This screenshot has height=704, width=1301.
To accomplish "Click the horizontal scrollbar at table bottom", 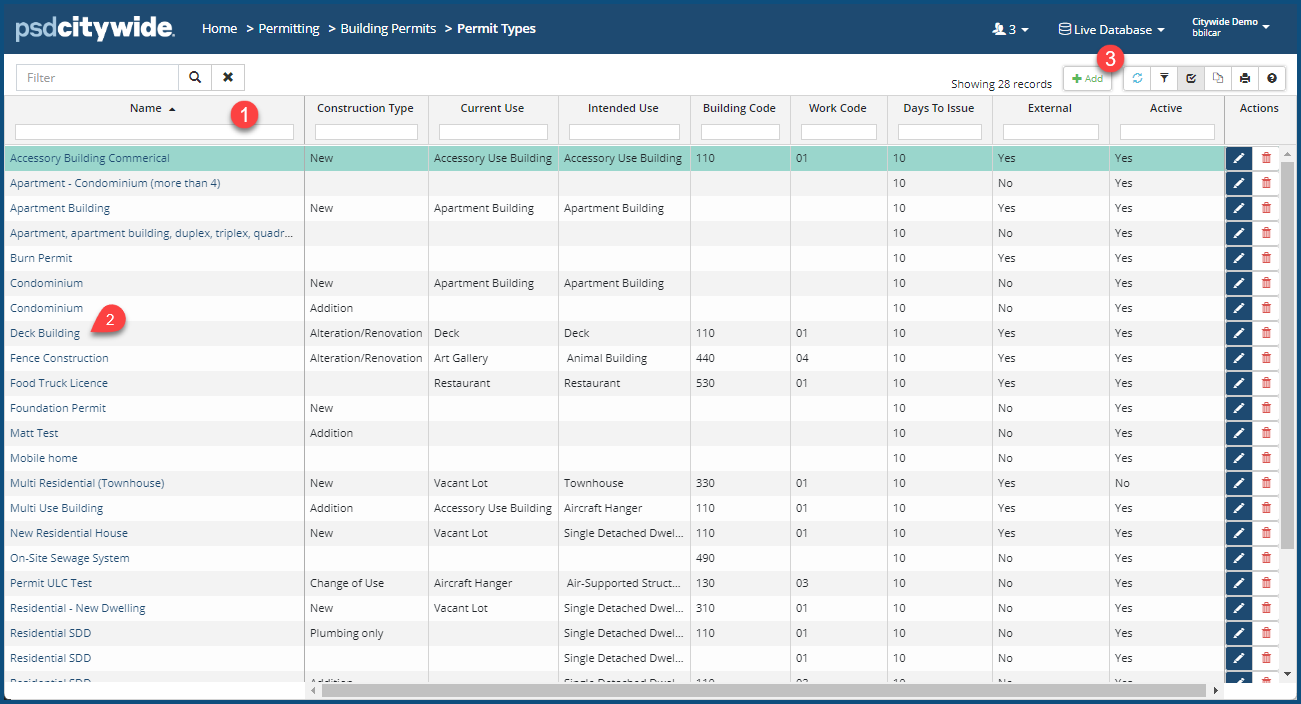I will 760,690.
